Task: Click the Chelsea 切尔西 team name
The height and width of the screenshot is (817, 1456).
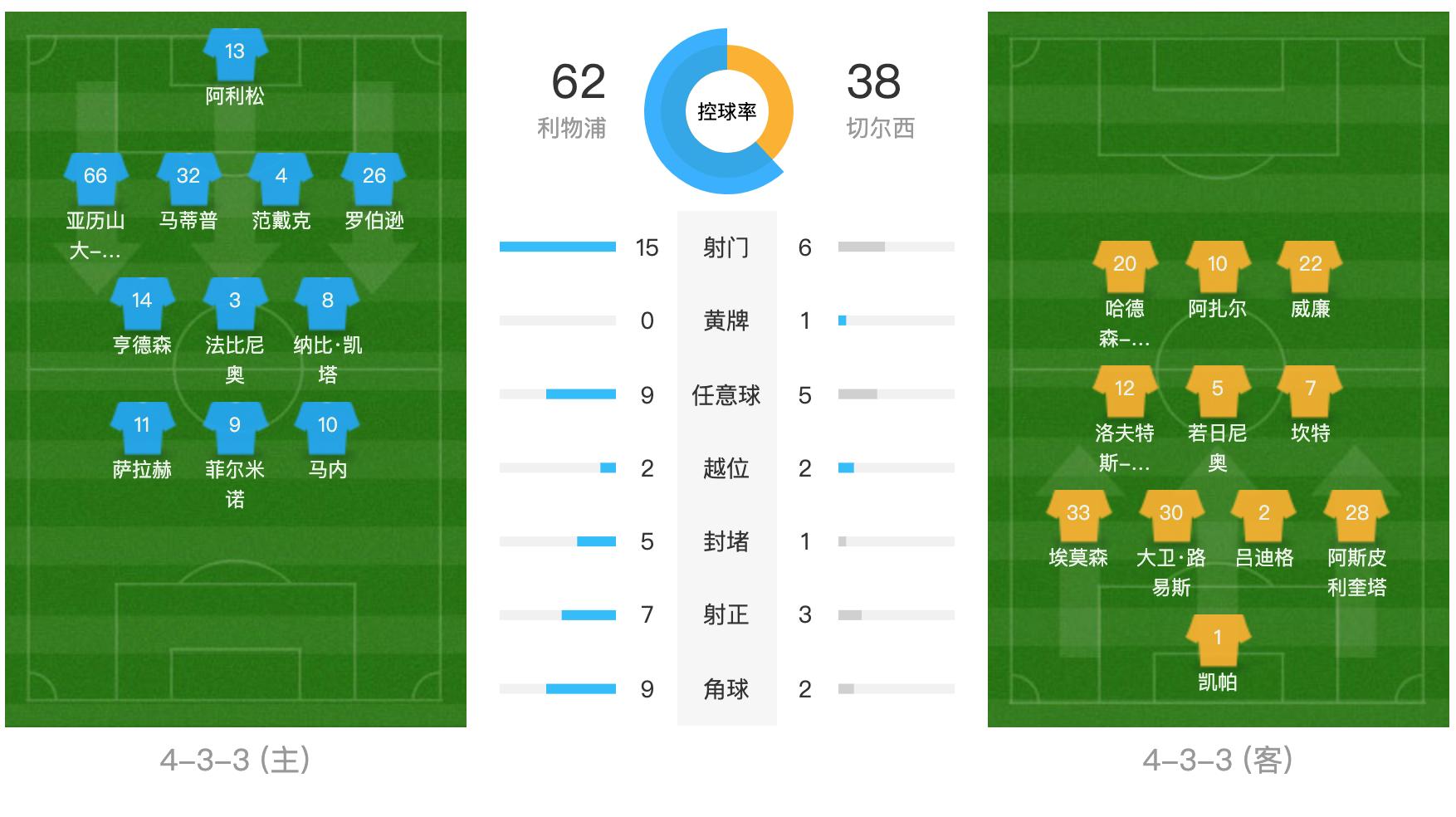Action: coord(880,128)
